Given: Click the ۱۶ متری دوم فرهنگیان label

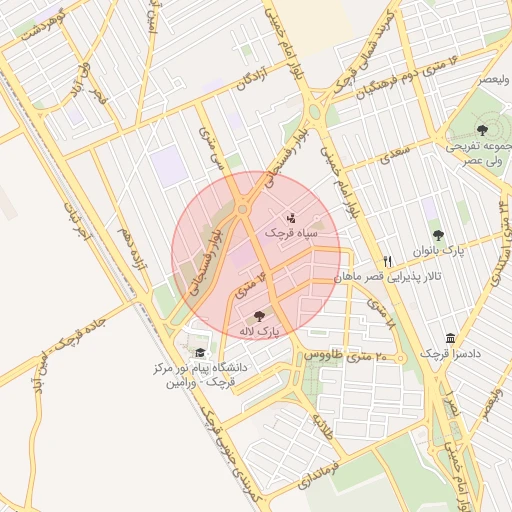Looking at the screenshot, I should [x=407, y=78].
